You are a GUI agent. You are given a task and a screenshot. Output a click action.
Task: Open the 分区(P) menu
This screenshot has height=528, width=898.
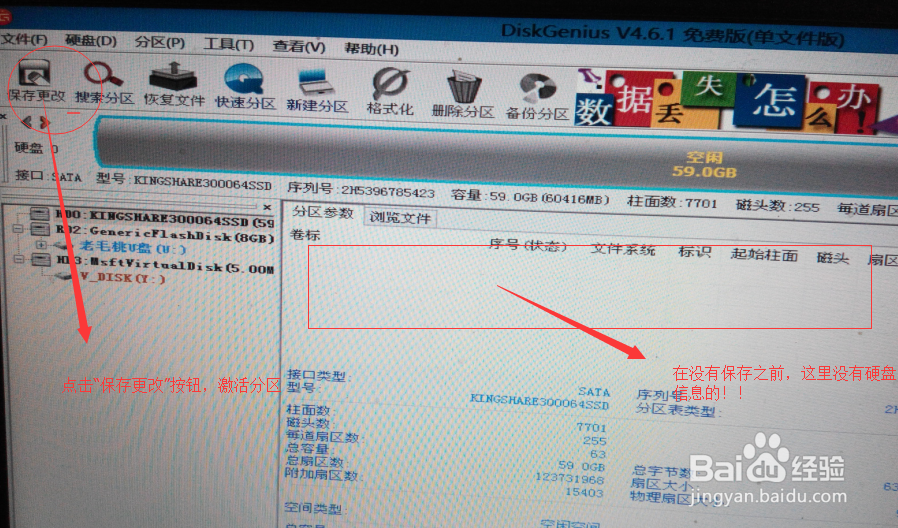159,42
